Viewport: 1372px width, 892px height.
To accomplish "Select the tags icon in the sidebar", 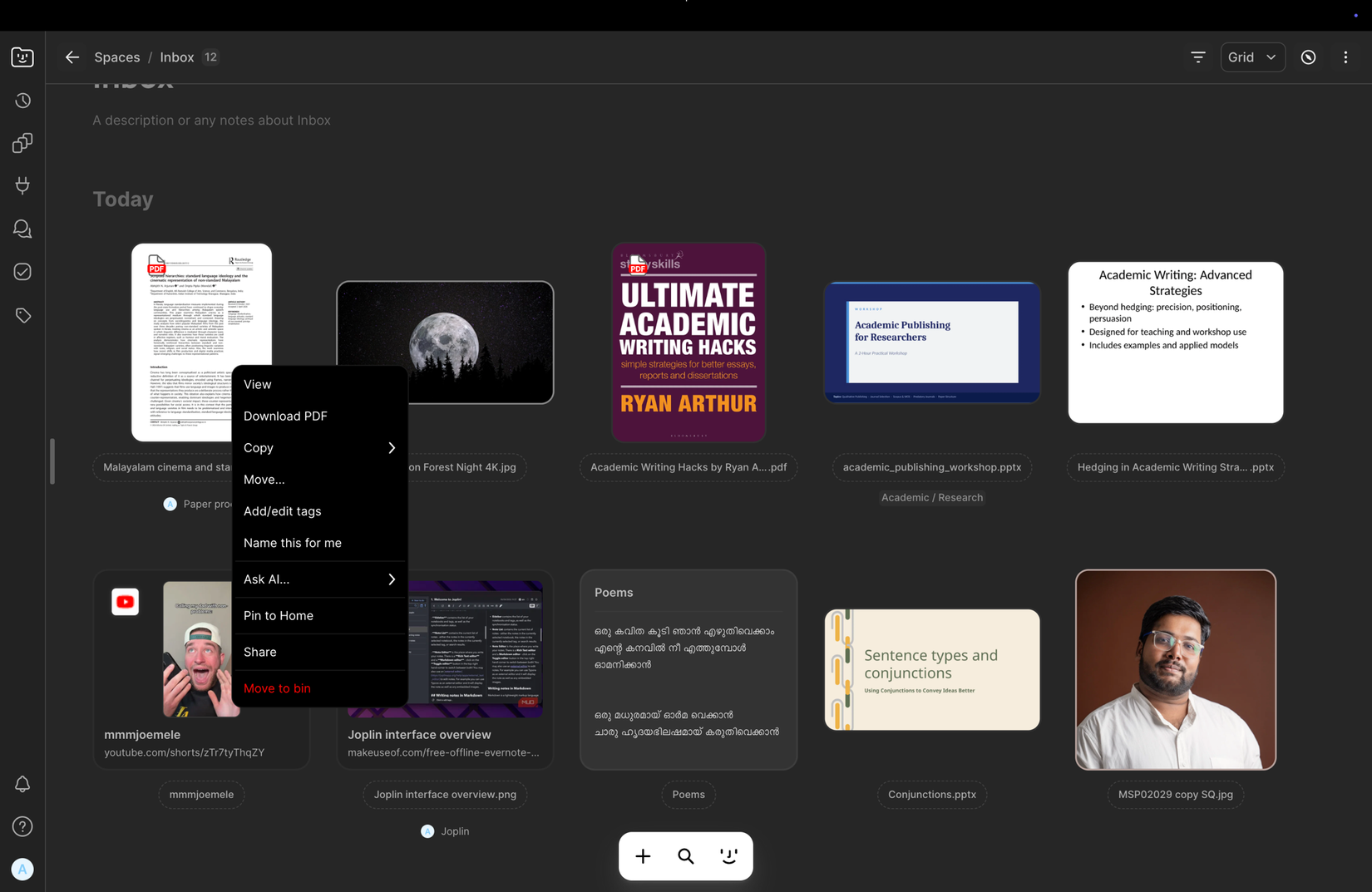I will (22, 315).
